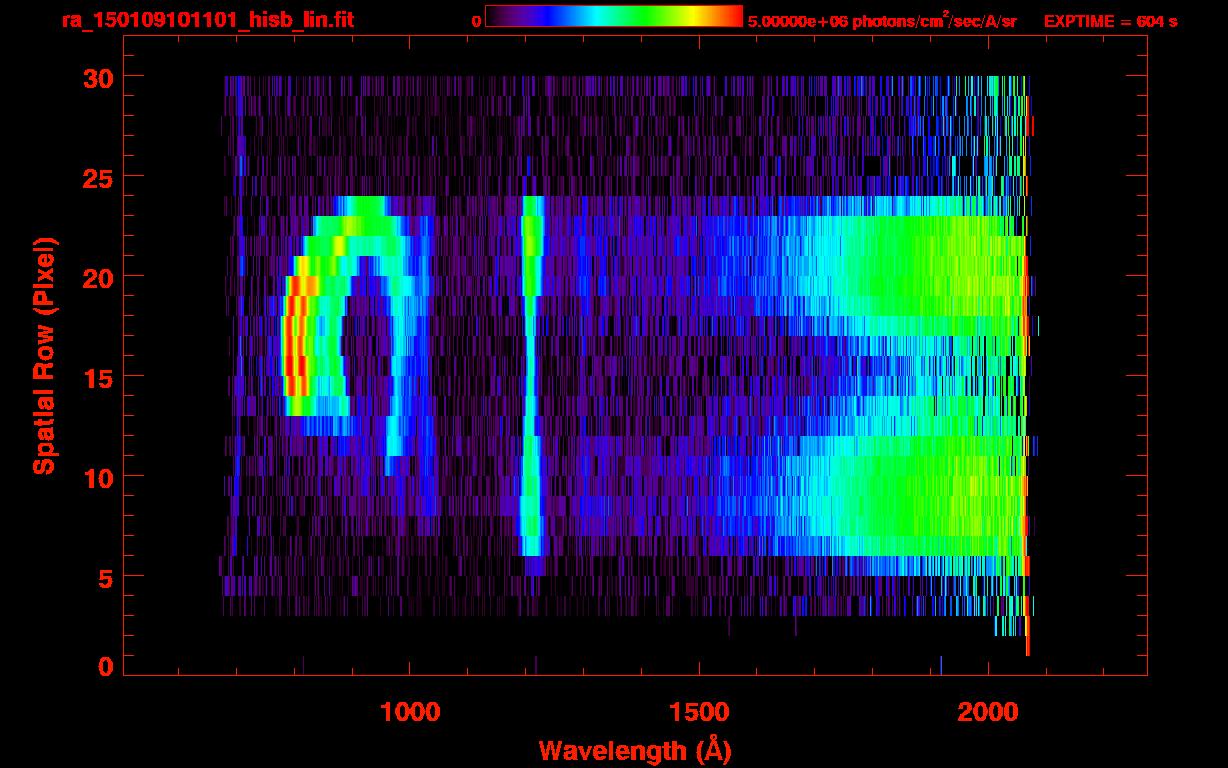Click the 2000 wavelength tick label
This screenshot has height=768, width=1228.
coord(988,711)
